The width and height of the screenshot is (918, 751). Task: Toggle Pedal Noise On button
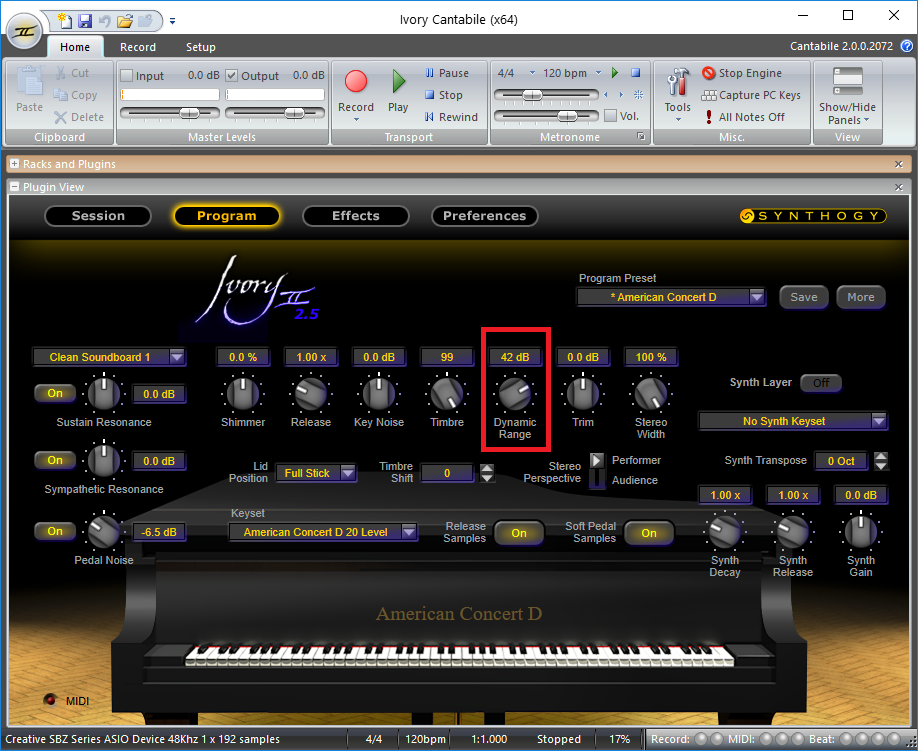point(55,531)
